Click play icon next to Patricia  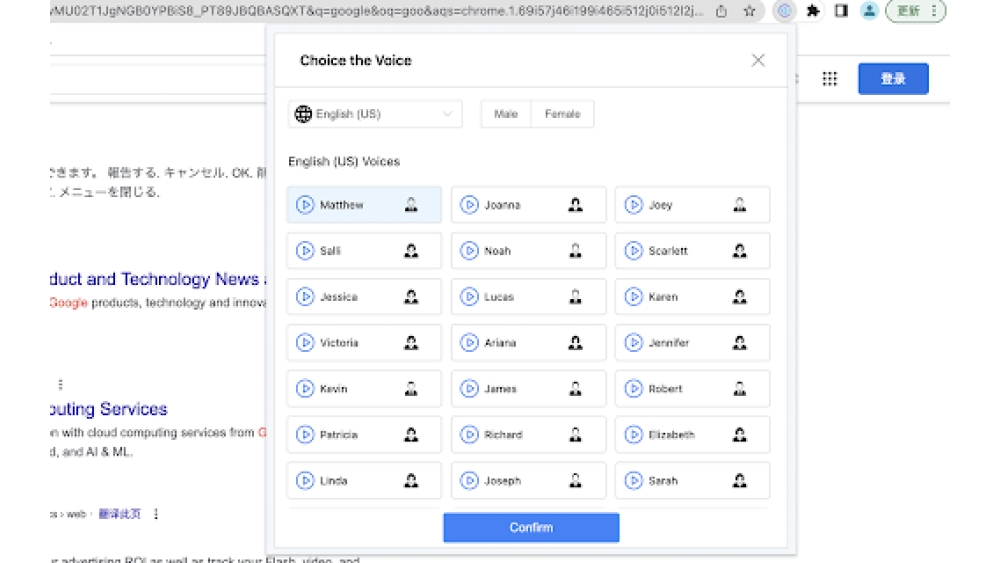[305, 434]
